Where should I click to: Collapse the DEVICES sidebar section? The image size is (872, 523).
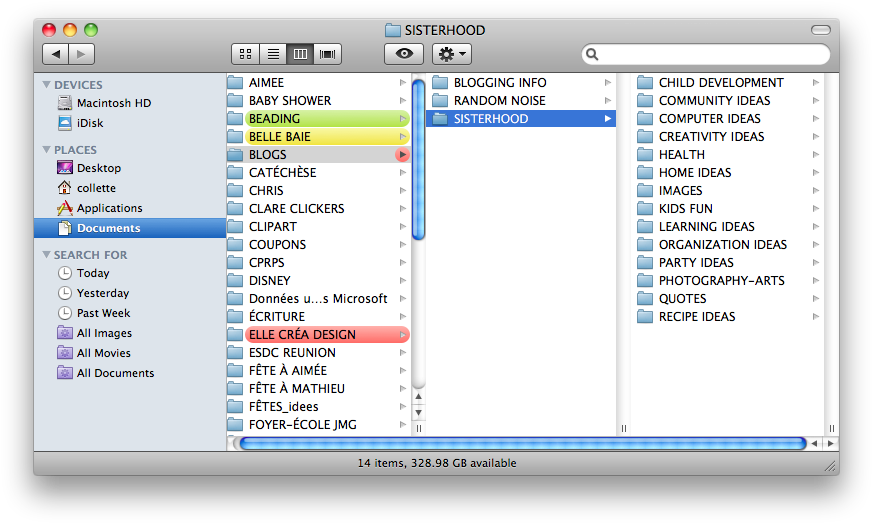(47, 85)
